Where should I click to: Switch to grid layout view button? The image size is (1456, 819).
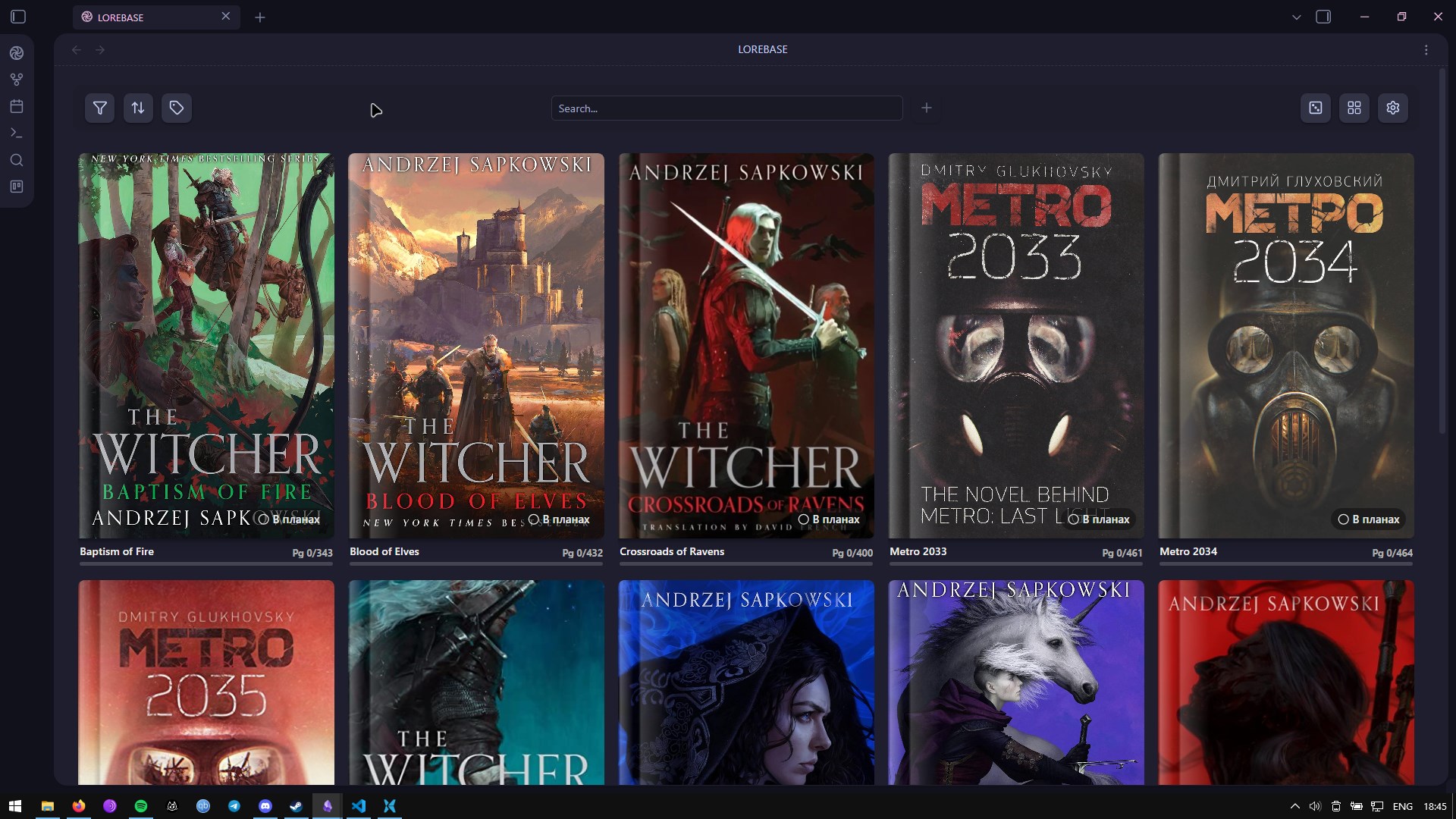pyautogui.click(x=1354, y=108)
